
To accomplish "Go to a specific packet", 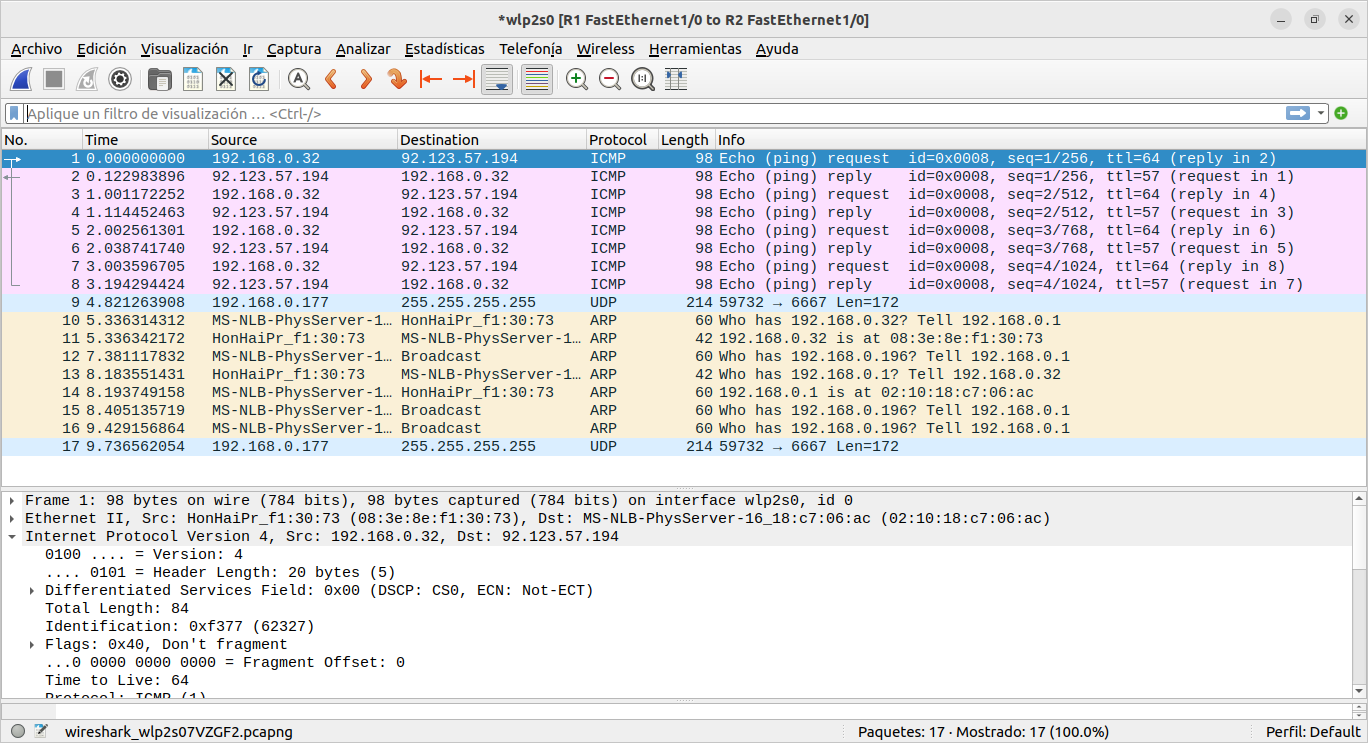I will [x=398, y=79].
